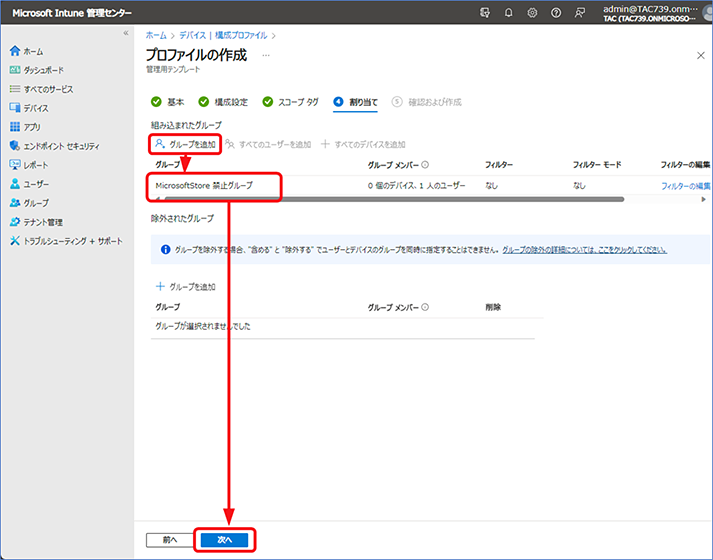Viewport: 713px width, 560px height.
Task: Open feedback icon in header
Action: 579,13
